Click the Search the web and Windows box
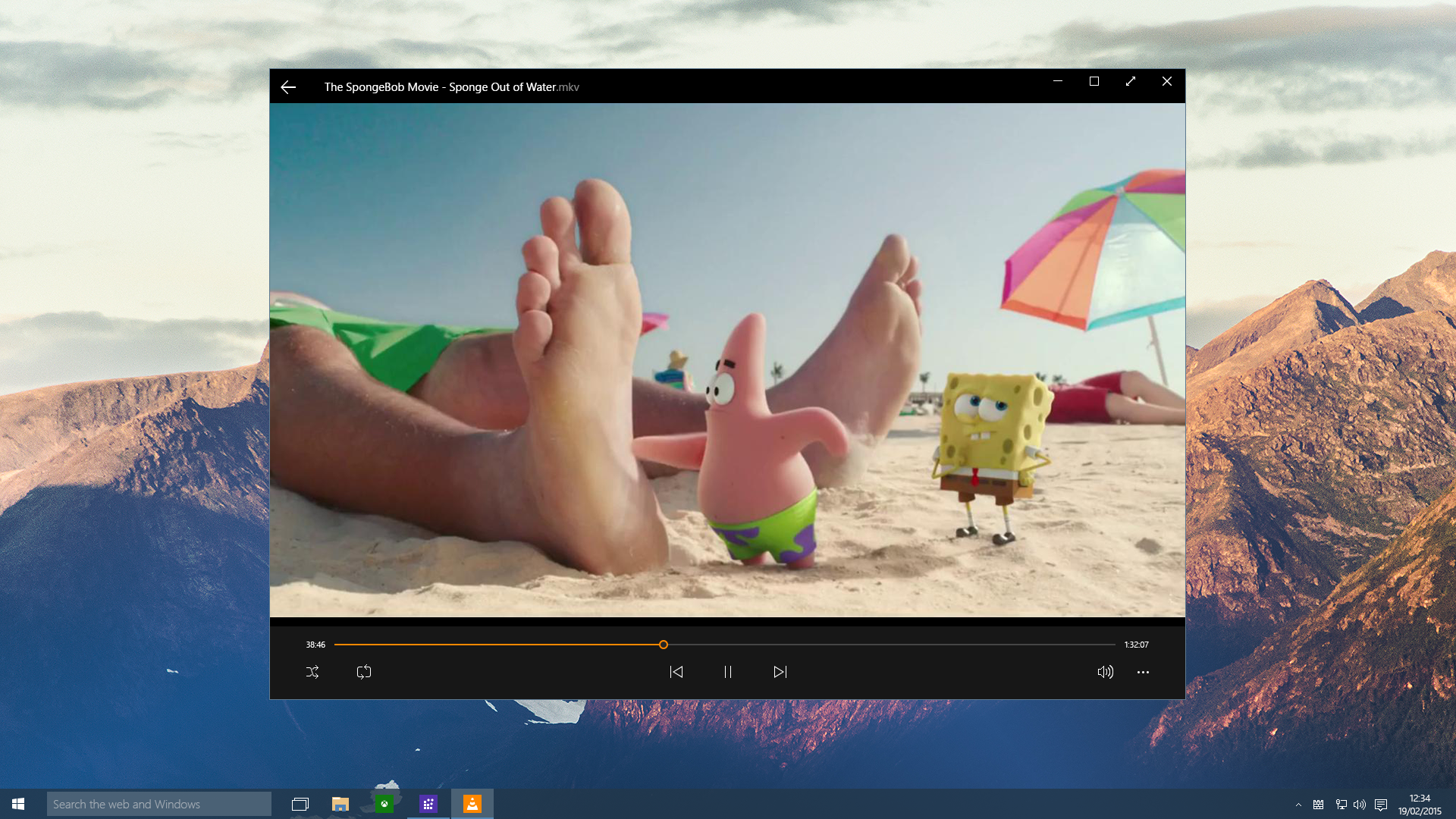 click(x=159, y=804)
